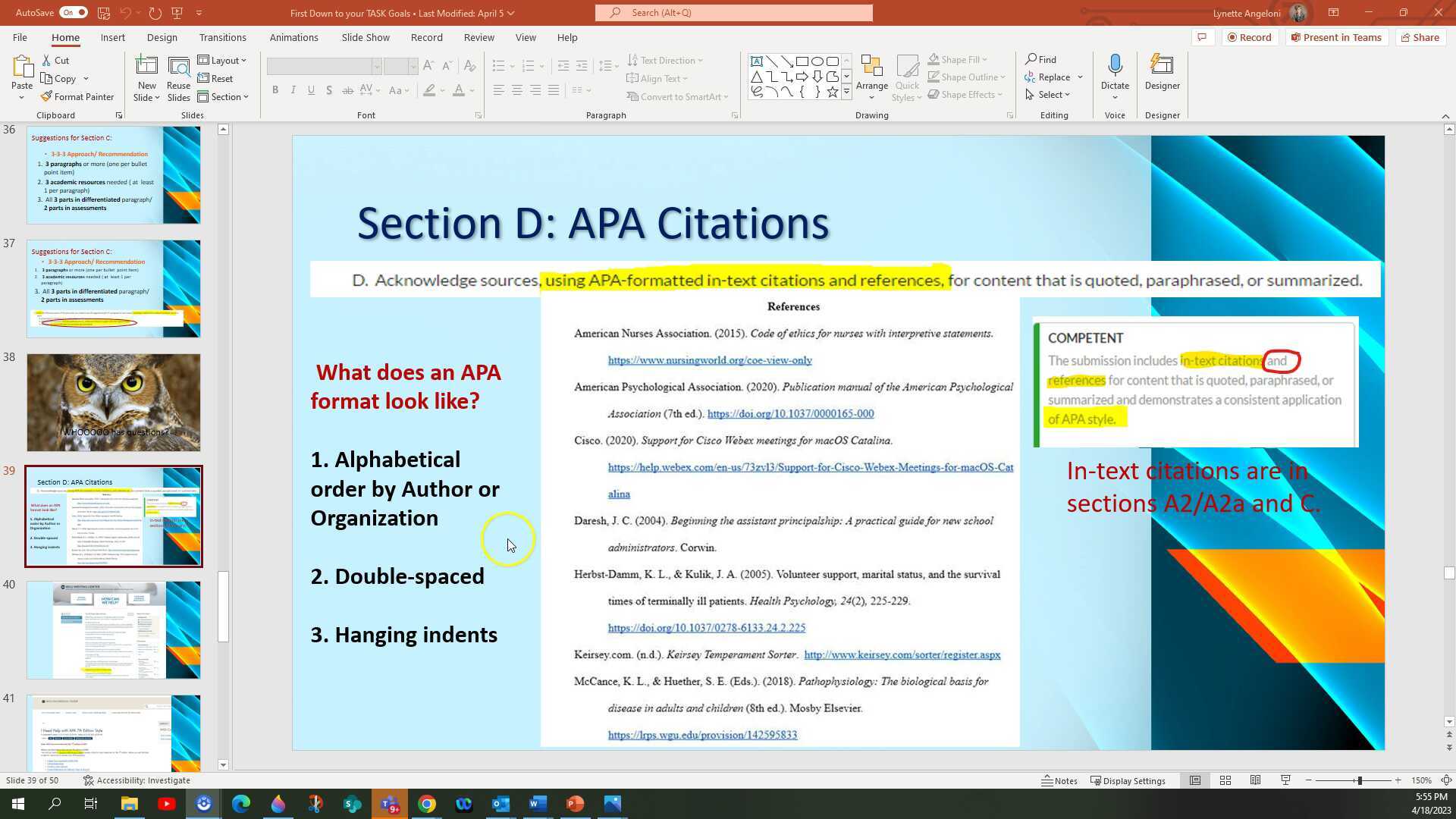The height and width of the screenshot is (819, 1456).
Task: Switch to the Insert ribbon tab
Action: tap(112, 36)
